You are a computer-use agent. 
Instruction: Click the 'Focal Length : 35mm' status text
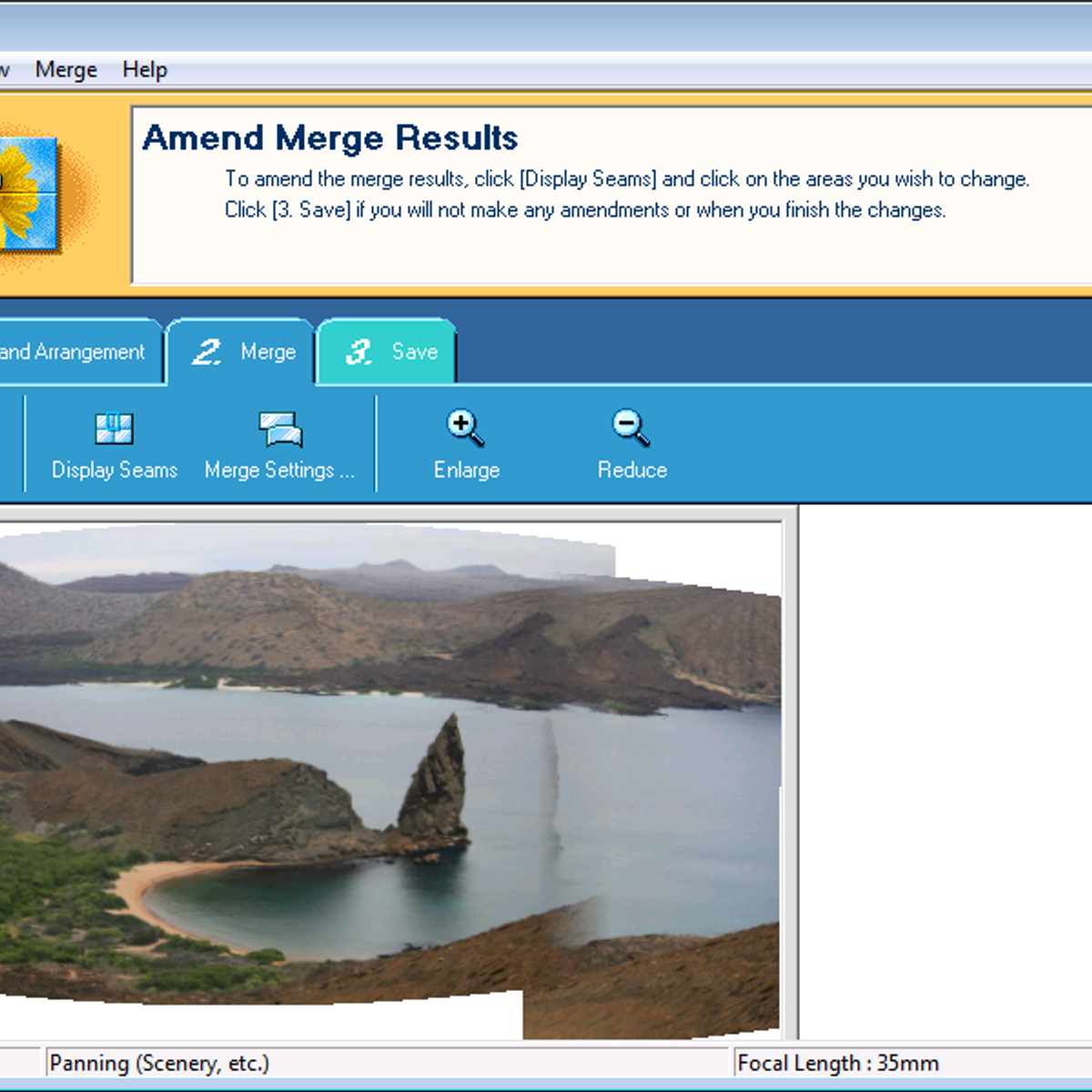[838, 1063]
